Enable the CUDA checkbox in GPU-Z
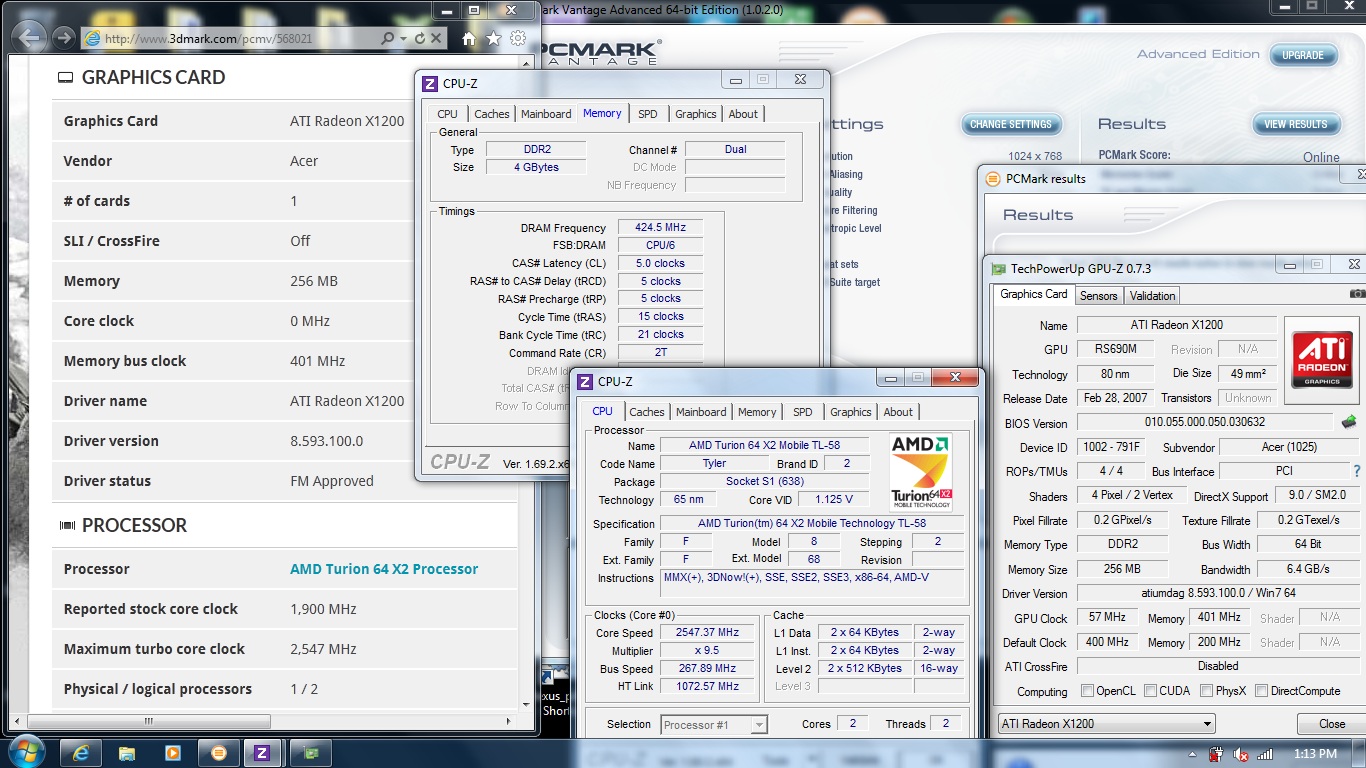 point(1151,691)
